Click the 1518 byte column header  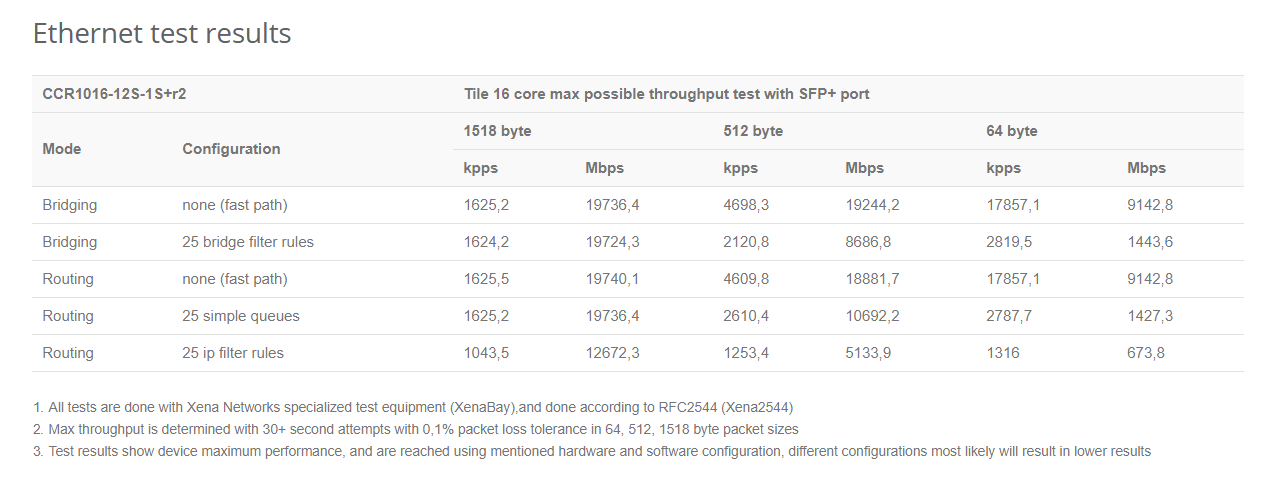click(497, 131)
